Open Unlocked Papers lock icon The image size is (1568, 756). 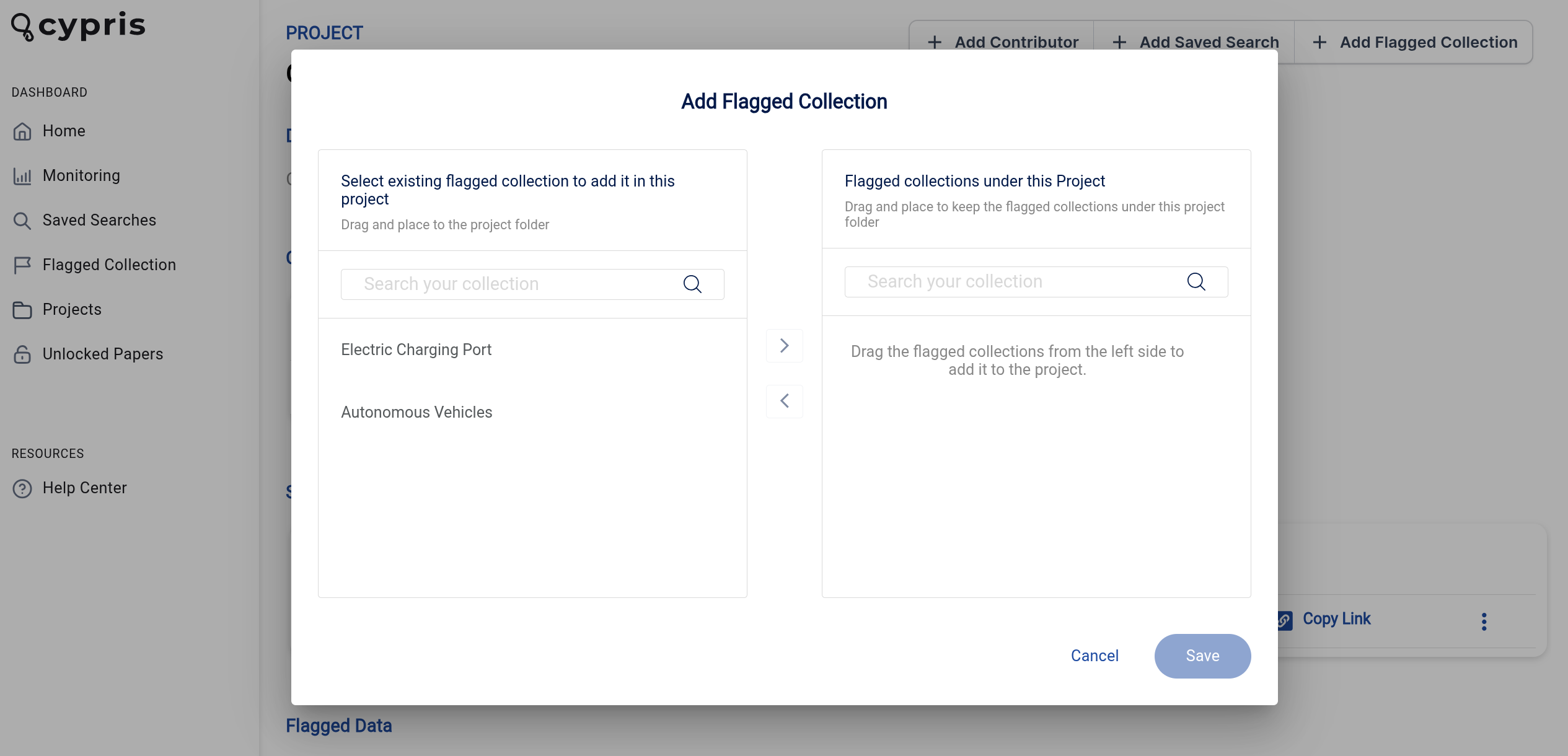pyautogui.click(x=22, y=354)
